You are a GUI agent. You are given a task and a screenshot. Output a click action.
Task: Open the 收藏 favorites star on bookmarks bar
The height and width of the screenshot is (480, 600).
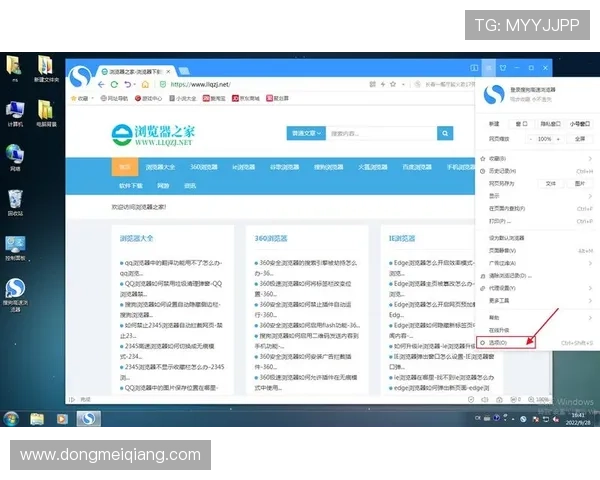(x=80, y=98)
